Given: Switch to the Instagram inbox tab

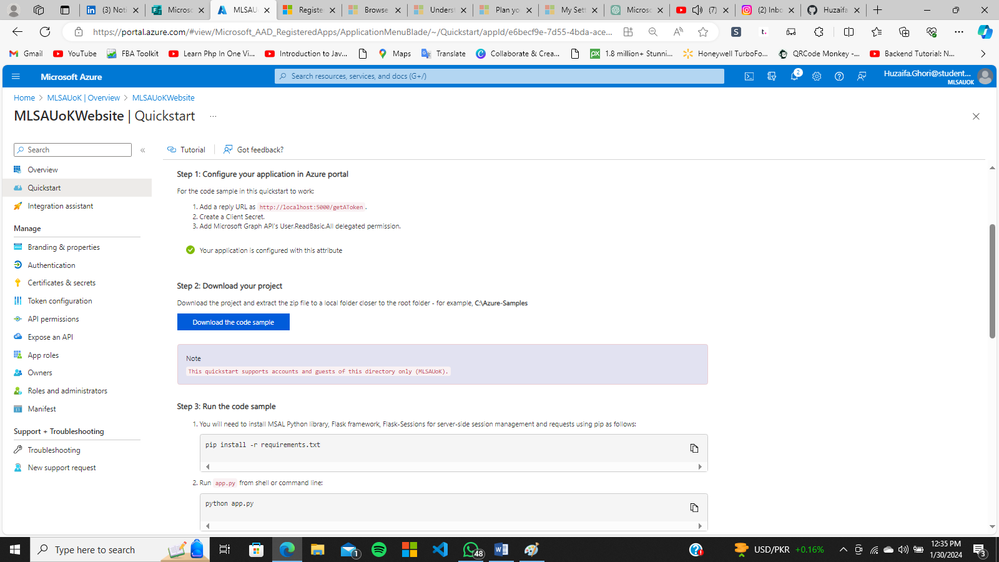Looking at the screenshot, I should (768, 10).
